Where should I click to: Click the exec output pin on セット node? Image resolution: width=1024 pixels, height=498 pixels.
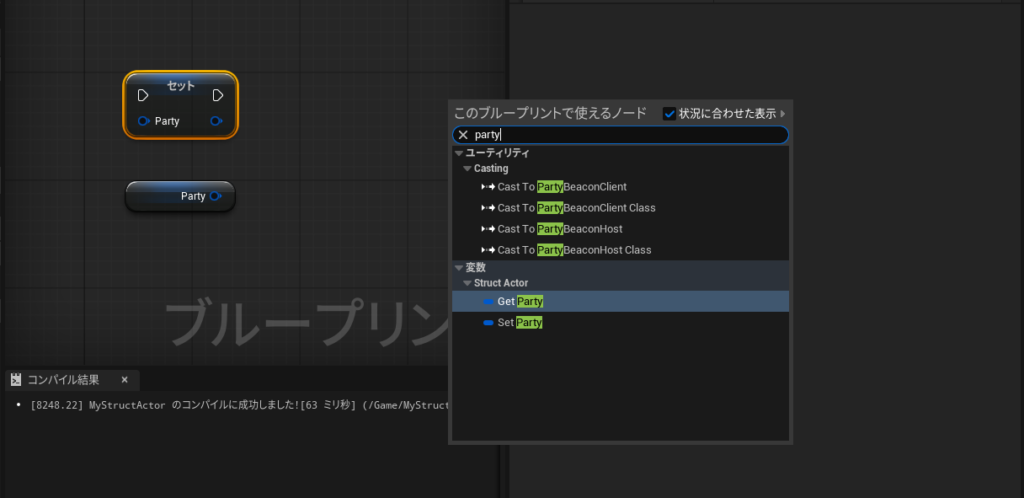pos(218,96)
